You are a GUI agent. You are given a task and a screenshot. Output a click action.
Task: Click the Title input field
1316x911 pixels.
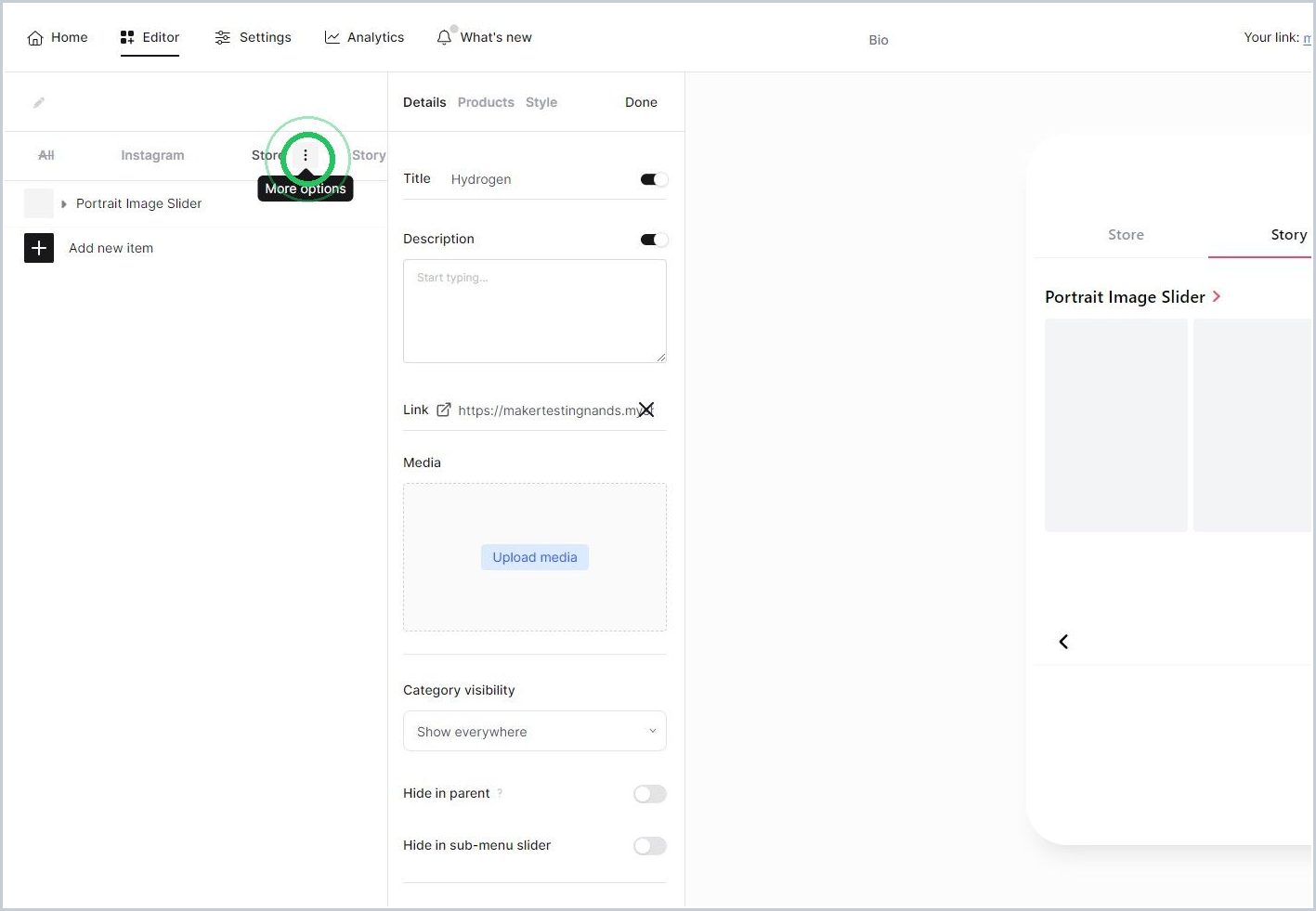(542, 179)
